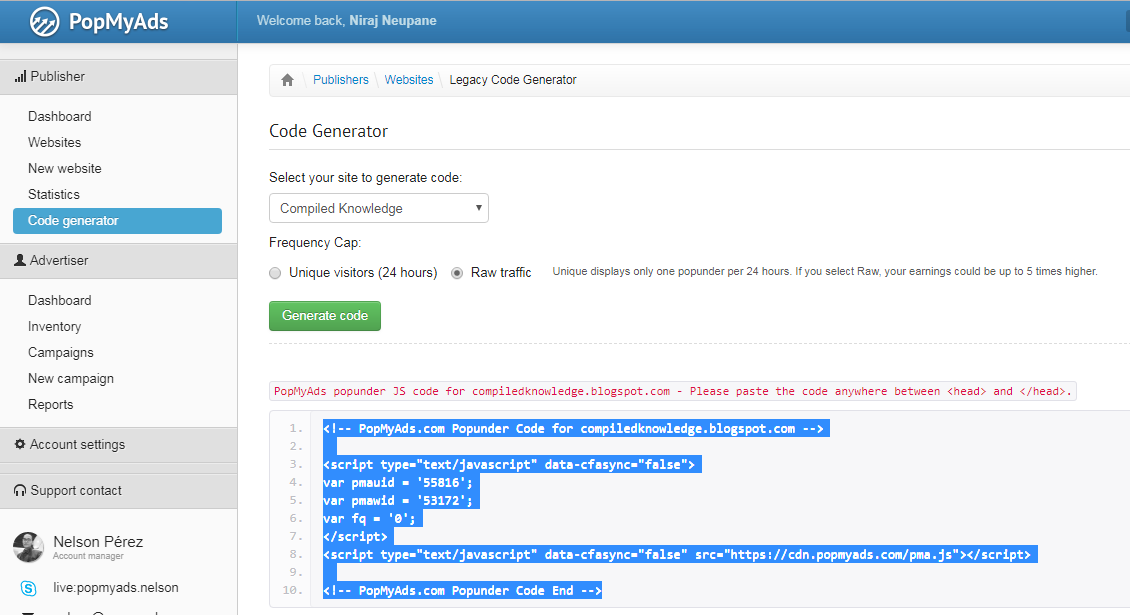The image size is (1130, 615).
Task: Open Publisher Dashboard menu item
Action: [60, 117]
